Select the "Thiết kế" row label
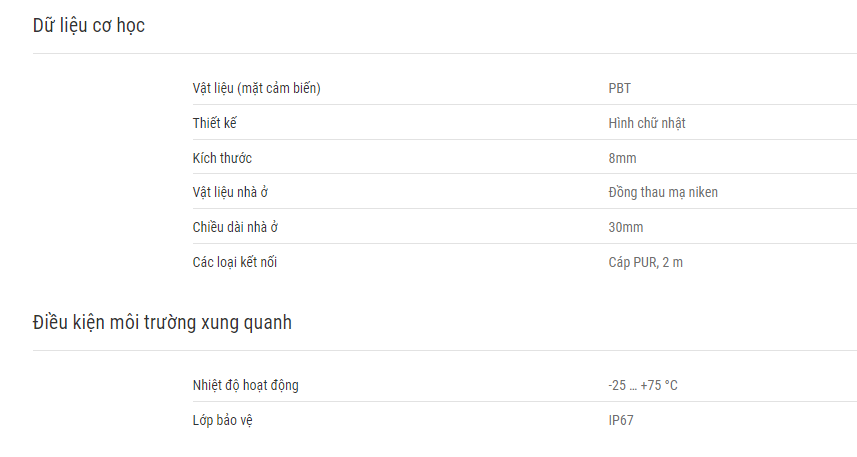The height and width of the screenshot is (457, 857). pos(214,123)
